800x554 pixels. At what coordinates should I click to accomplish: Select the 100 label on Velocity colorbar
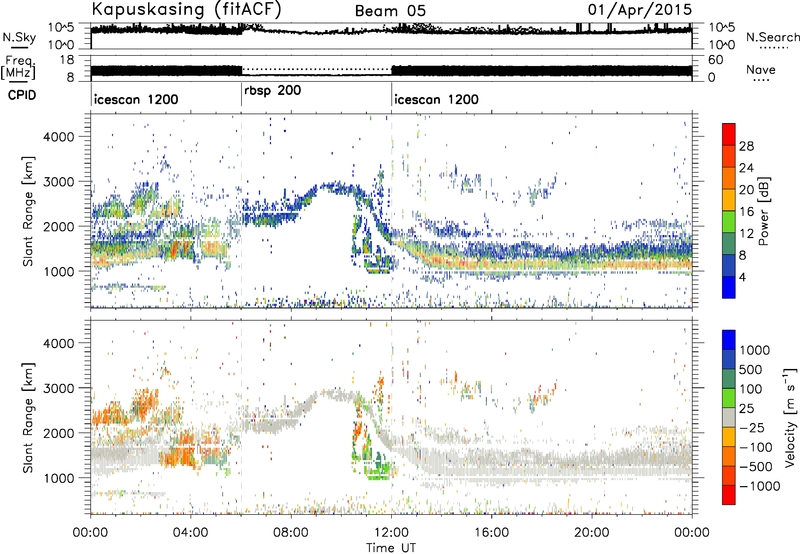pos(751,389)
